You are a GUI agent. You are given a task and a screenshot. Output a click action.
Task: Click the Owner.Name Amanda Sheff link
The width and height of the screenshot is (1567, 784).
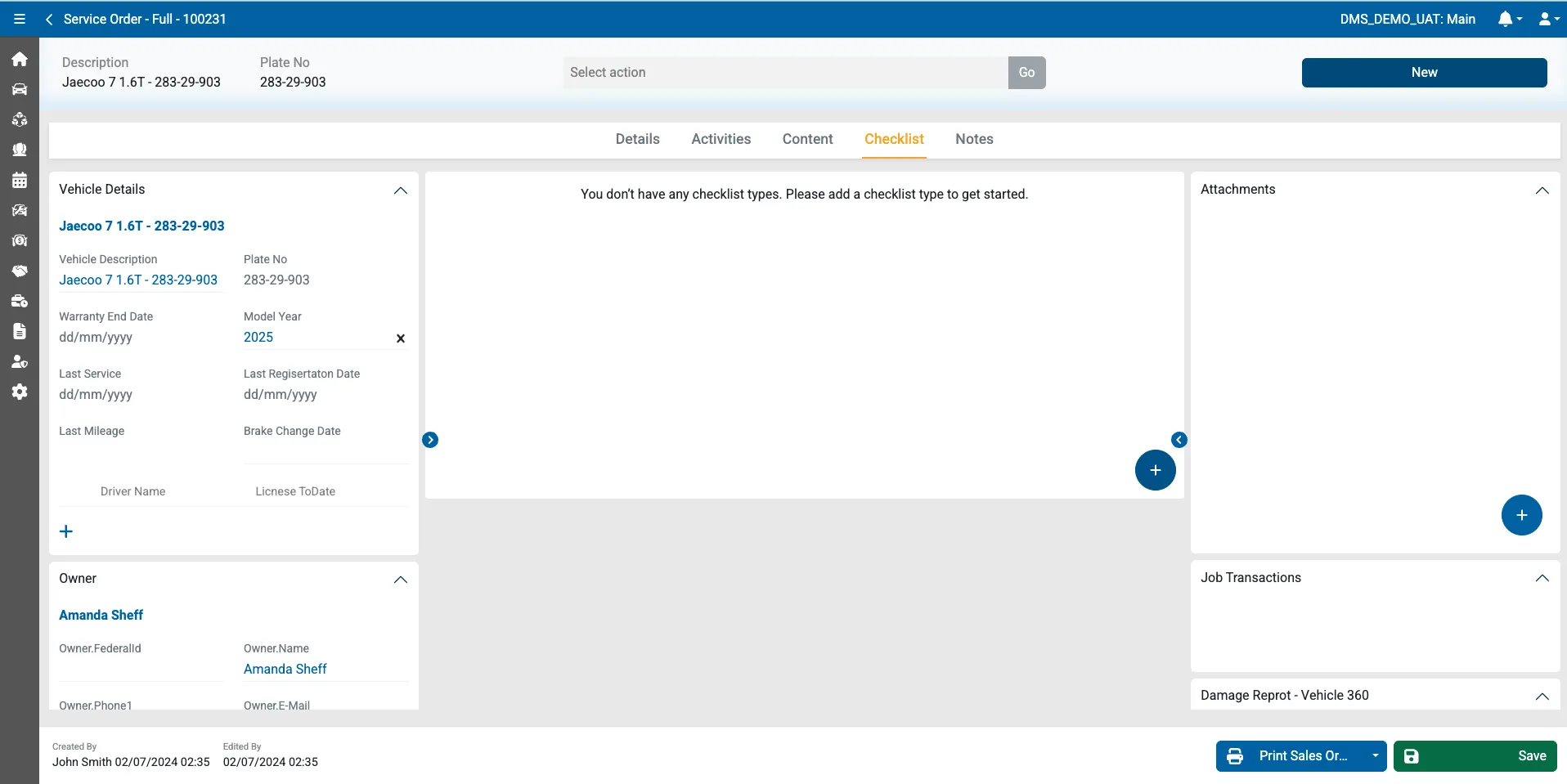285,669
